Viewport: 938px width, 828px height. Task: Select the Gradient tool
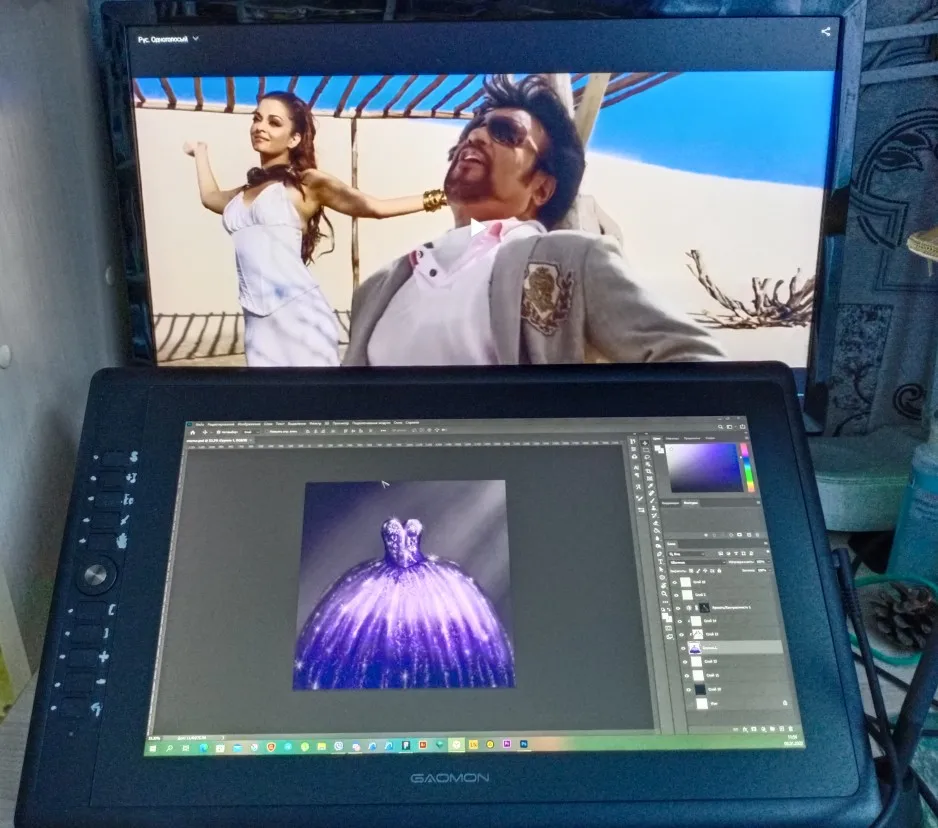(x=657, y=531)
